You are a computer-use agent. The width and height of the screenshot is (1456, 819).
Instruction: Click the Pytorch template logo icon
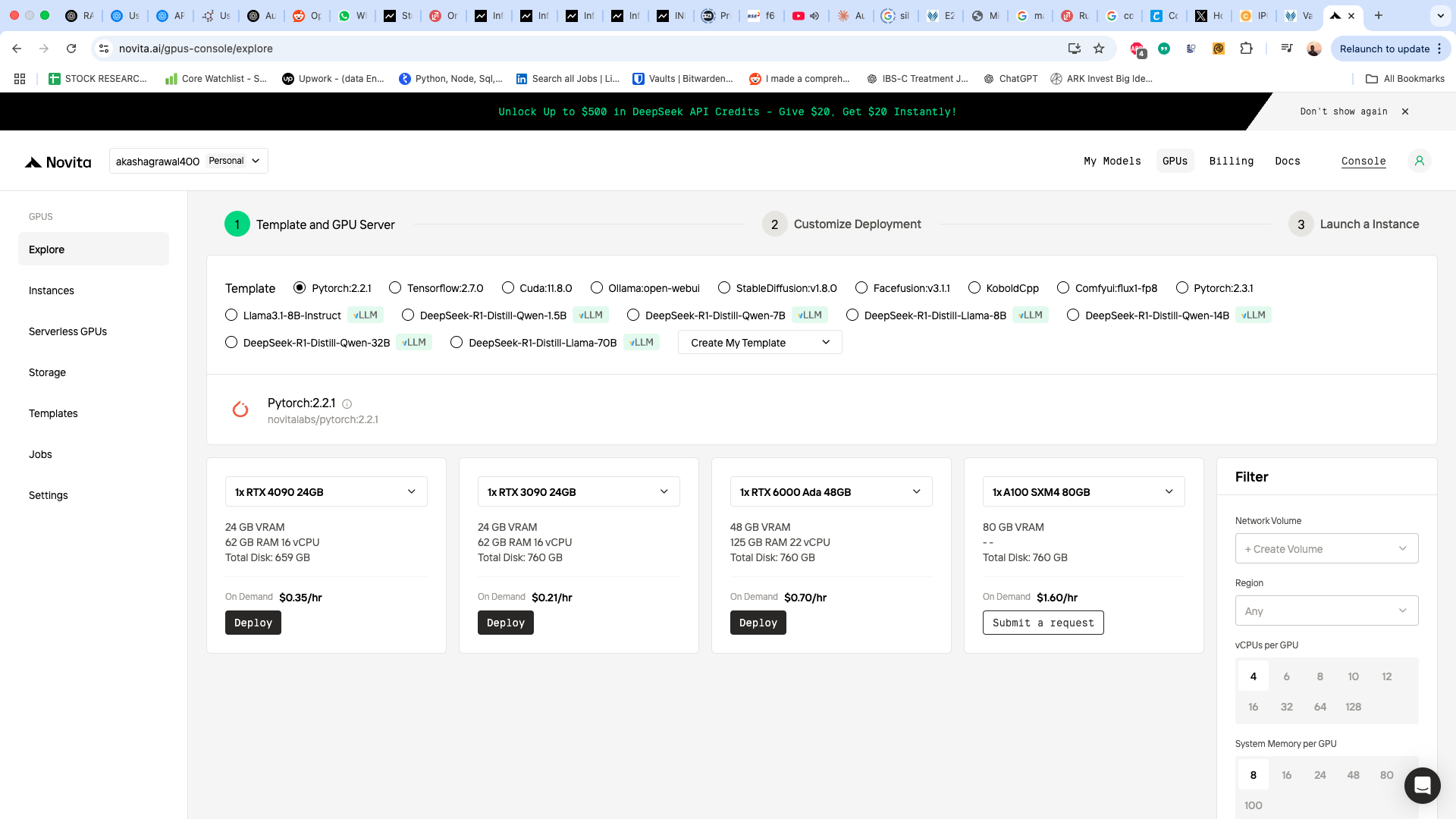pos(240,409)
